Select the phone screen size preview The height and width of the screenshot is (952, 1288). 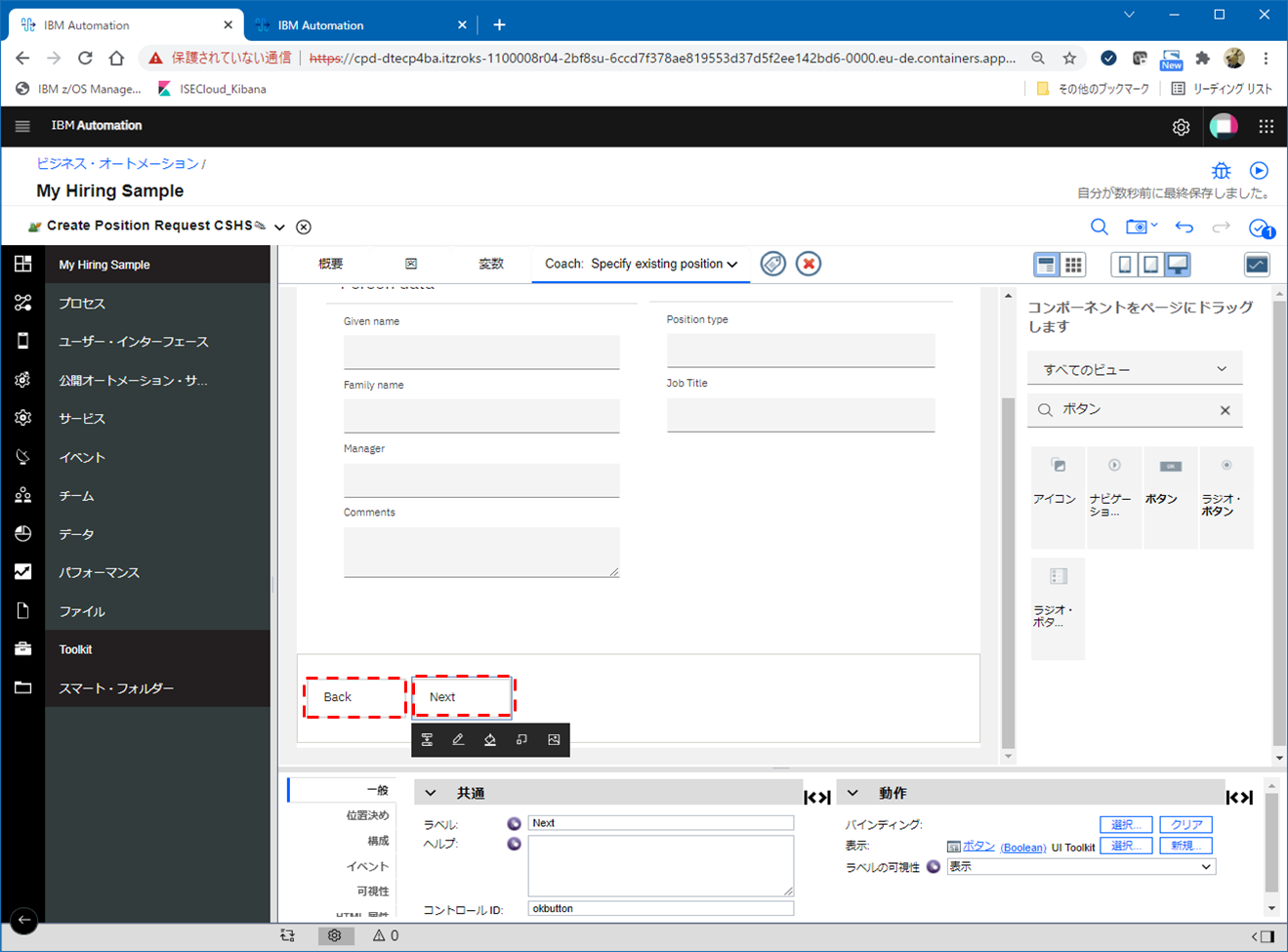coord(1124,265)
